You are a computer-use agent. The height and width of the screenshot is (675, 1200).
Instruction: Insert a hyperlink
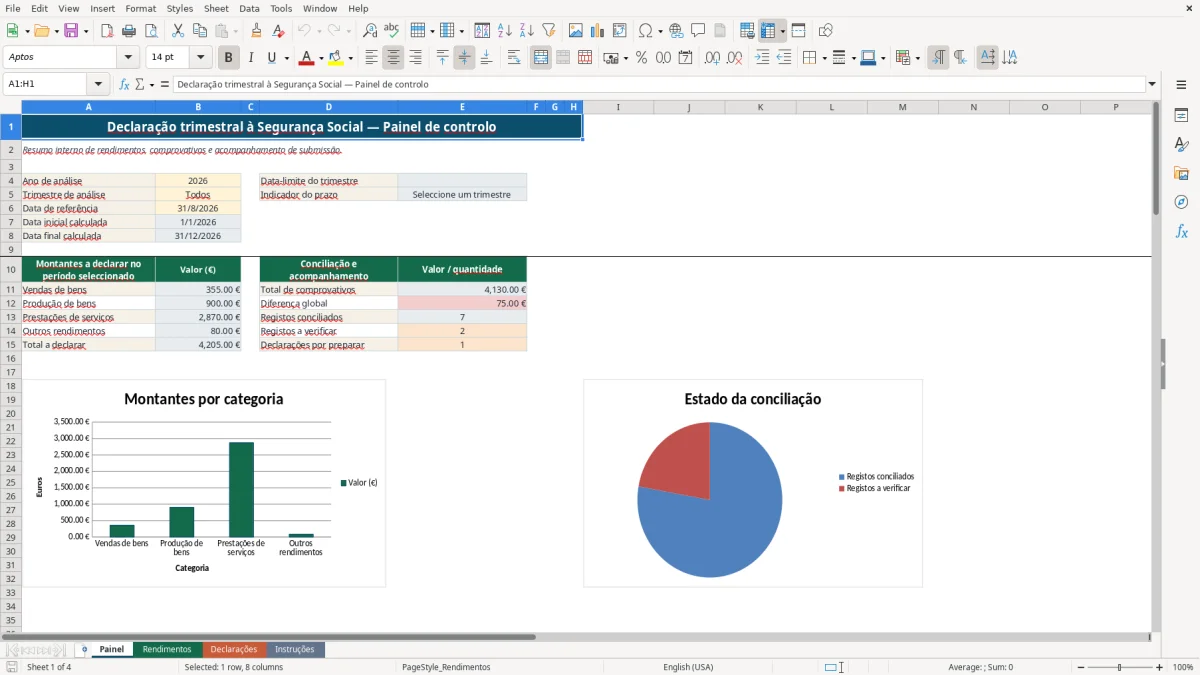pos(677,31)
